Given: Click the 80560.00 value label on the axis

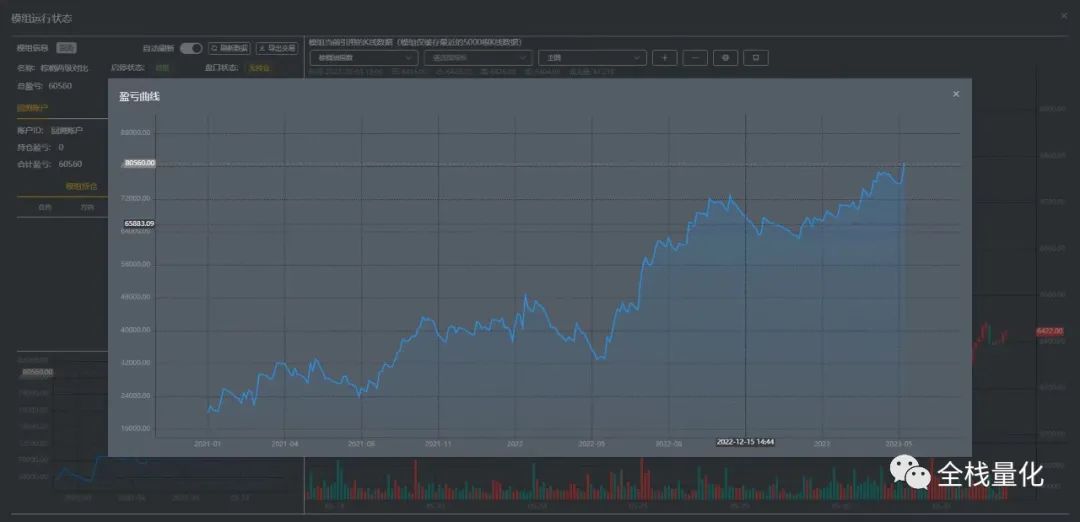Looking at the screenshot, I should (140, 163).
